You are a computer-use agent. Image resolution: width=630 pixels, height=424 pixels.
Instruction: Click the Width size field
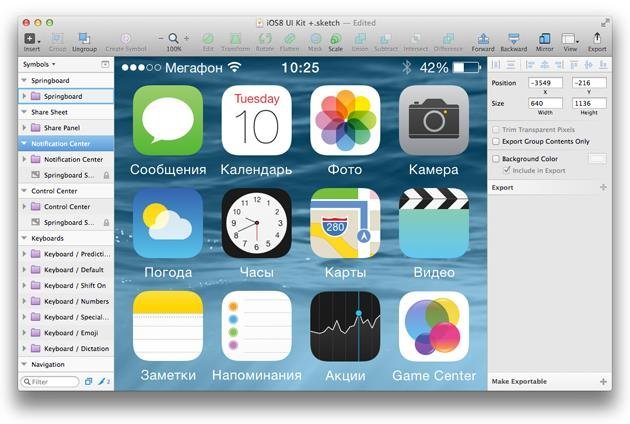tap(545, 103)
